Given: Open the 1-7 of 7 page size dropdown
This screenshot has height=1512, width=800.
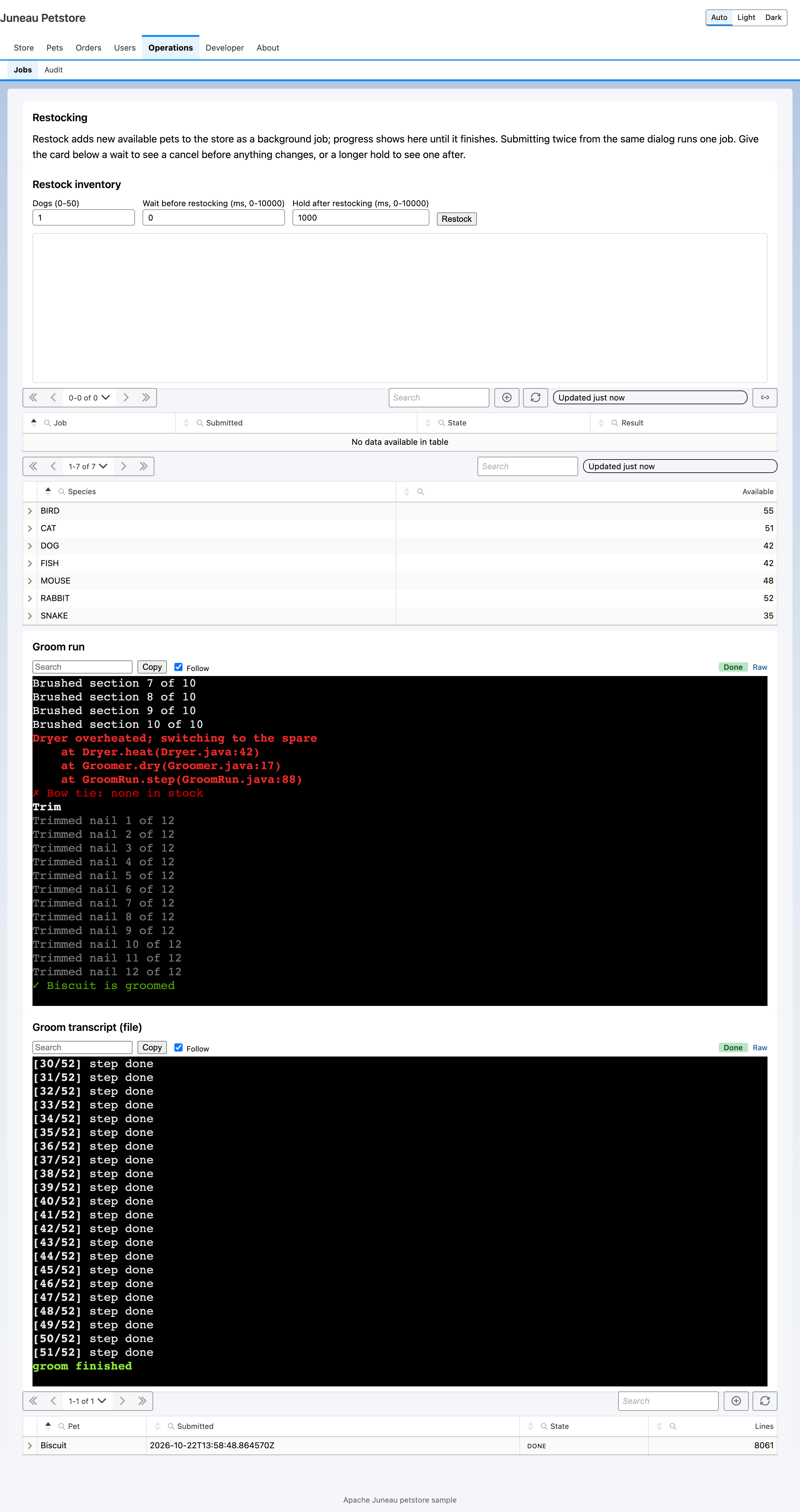Looking at the screenshot, I should (x=88, y=466).
